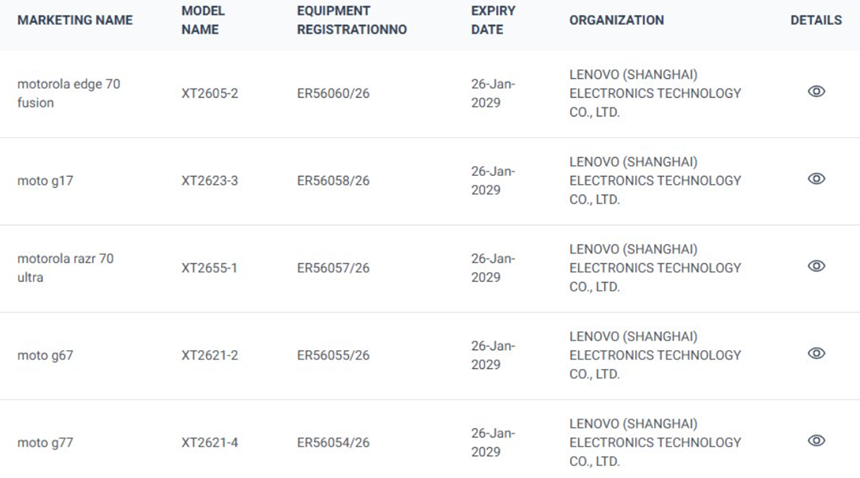Open details eye icon for moto g77
The height and width of the screenshot is (478, 860).
pyautogui.click(x=816, y=440)
